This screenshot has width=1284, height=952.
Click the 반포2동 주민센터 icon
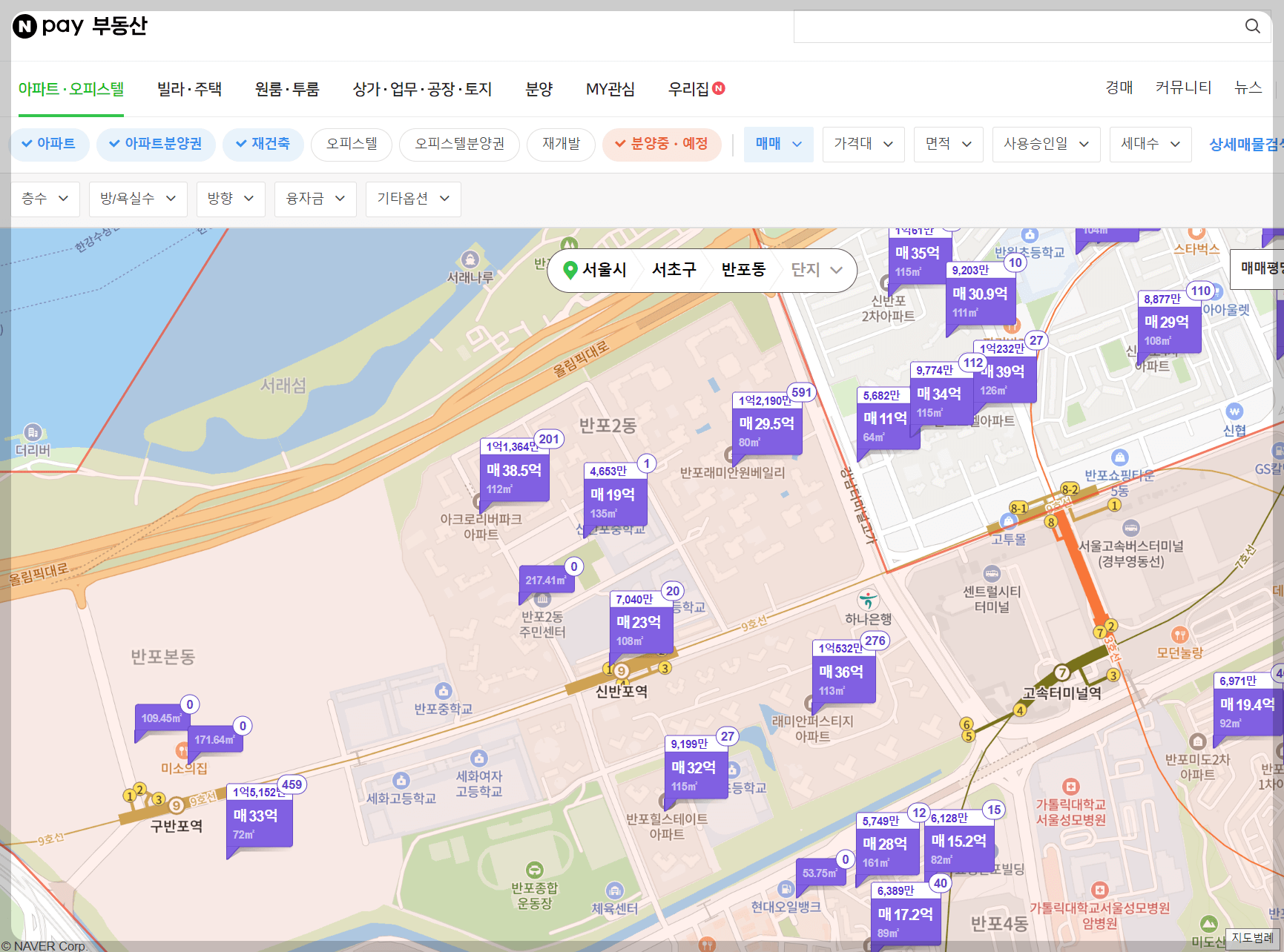coord(542,599)
